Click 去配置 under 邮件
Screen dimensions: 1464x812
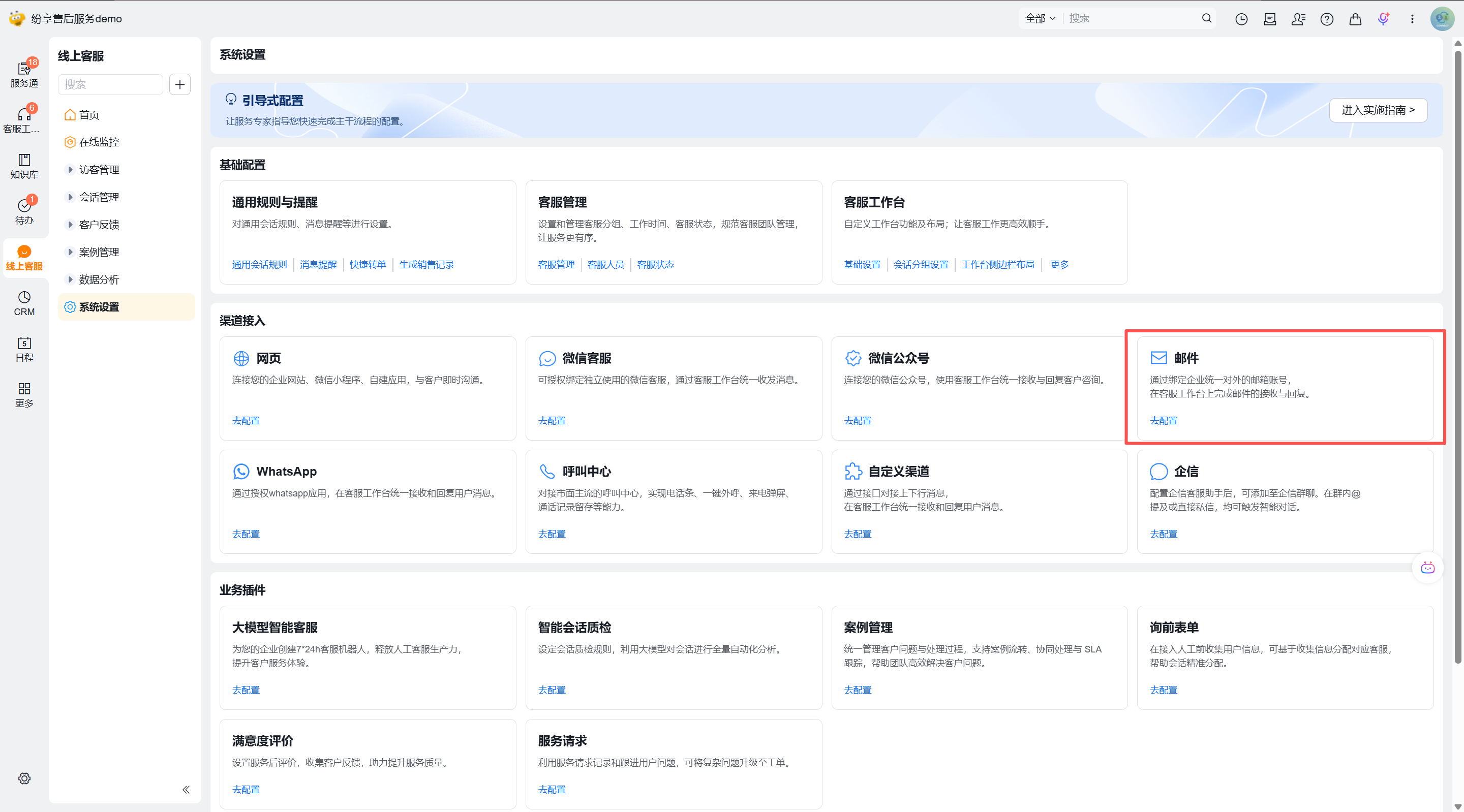1164,421
